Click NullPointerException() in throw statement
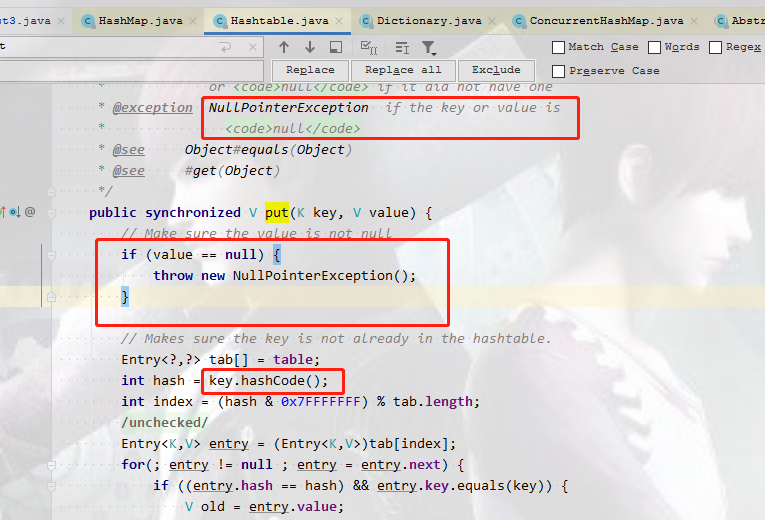 point(320,276)
